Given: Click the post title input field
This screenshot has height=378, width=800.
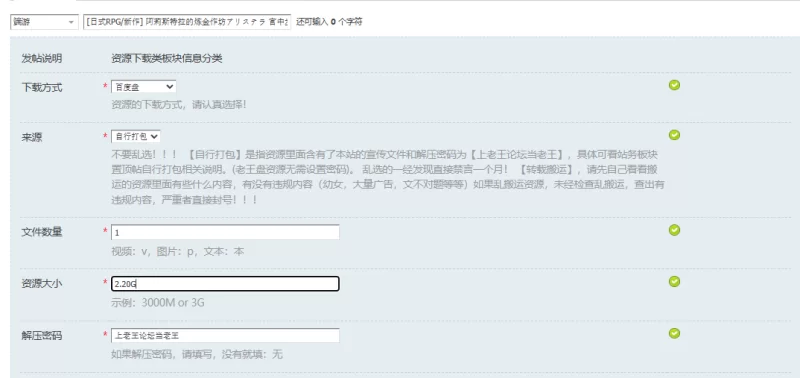Looking at the screenshot, I should click(x=187, y=22).
